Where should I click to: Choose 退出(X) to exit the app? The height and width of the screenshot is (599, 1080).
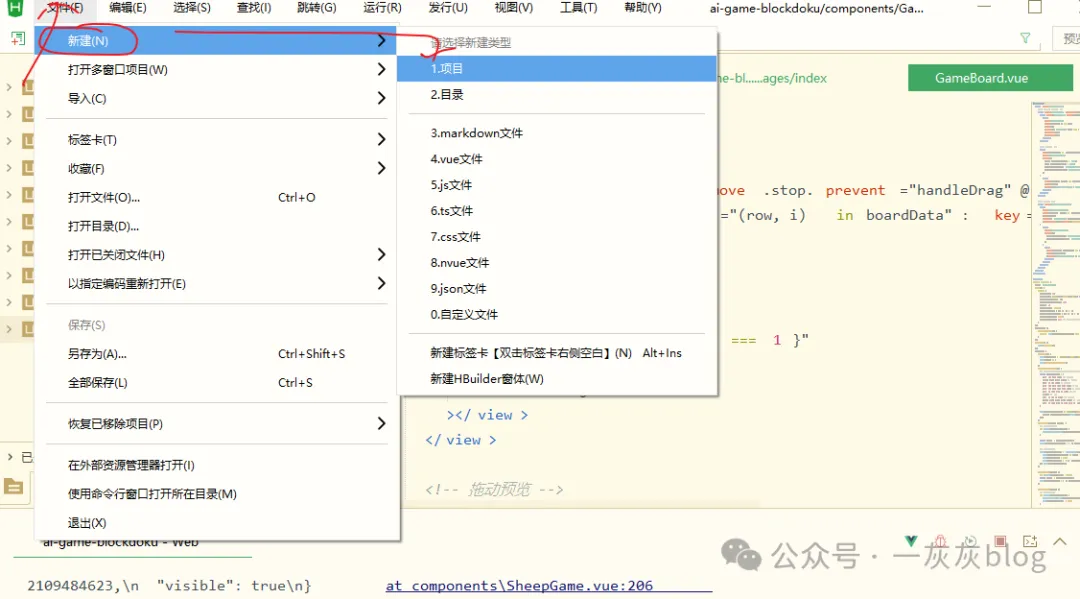[87, 523]
